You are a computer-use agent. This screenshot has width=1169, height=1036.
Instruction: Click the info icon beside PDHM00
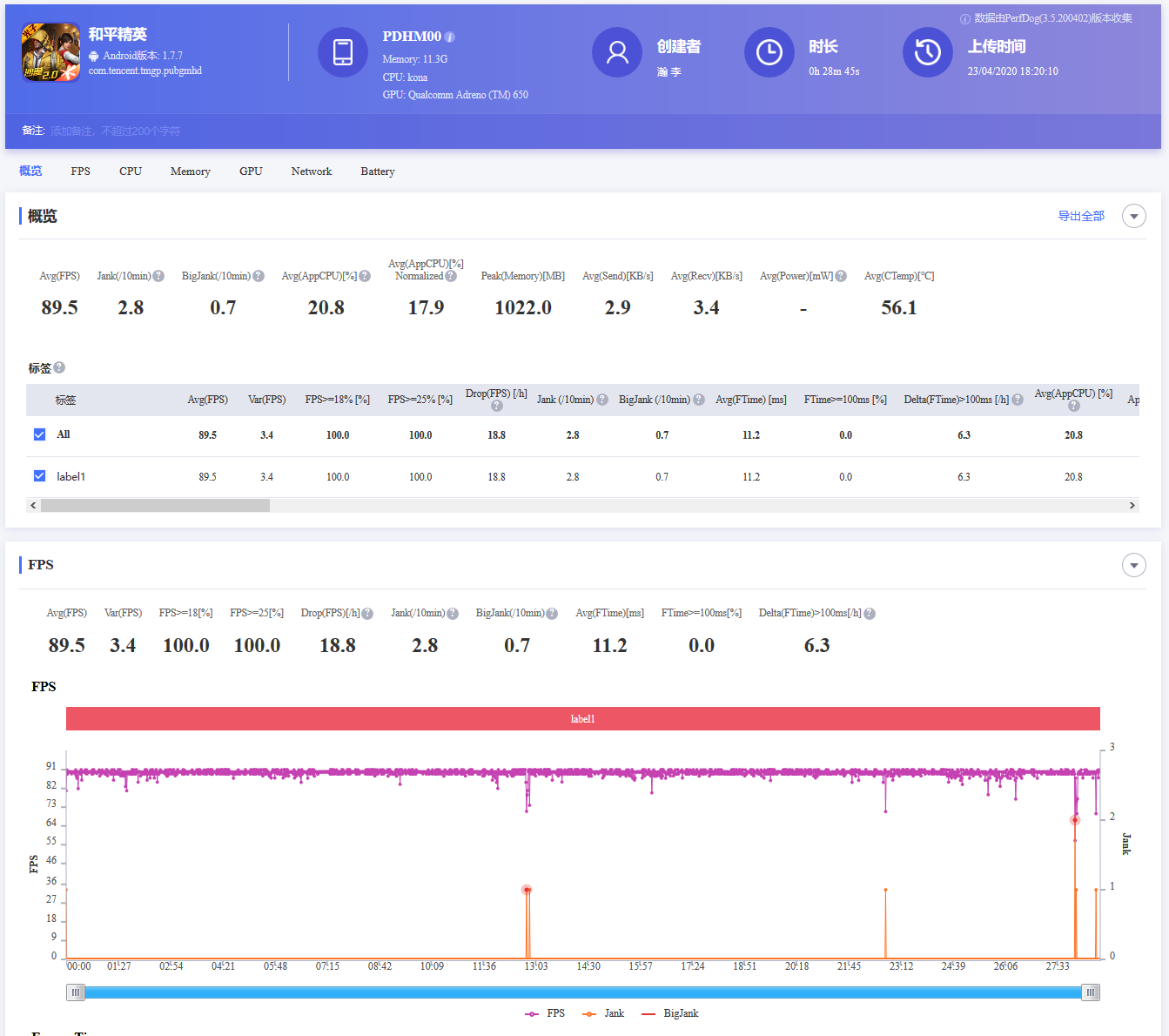tap(450, 37)
